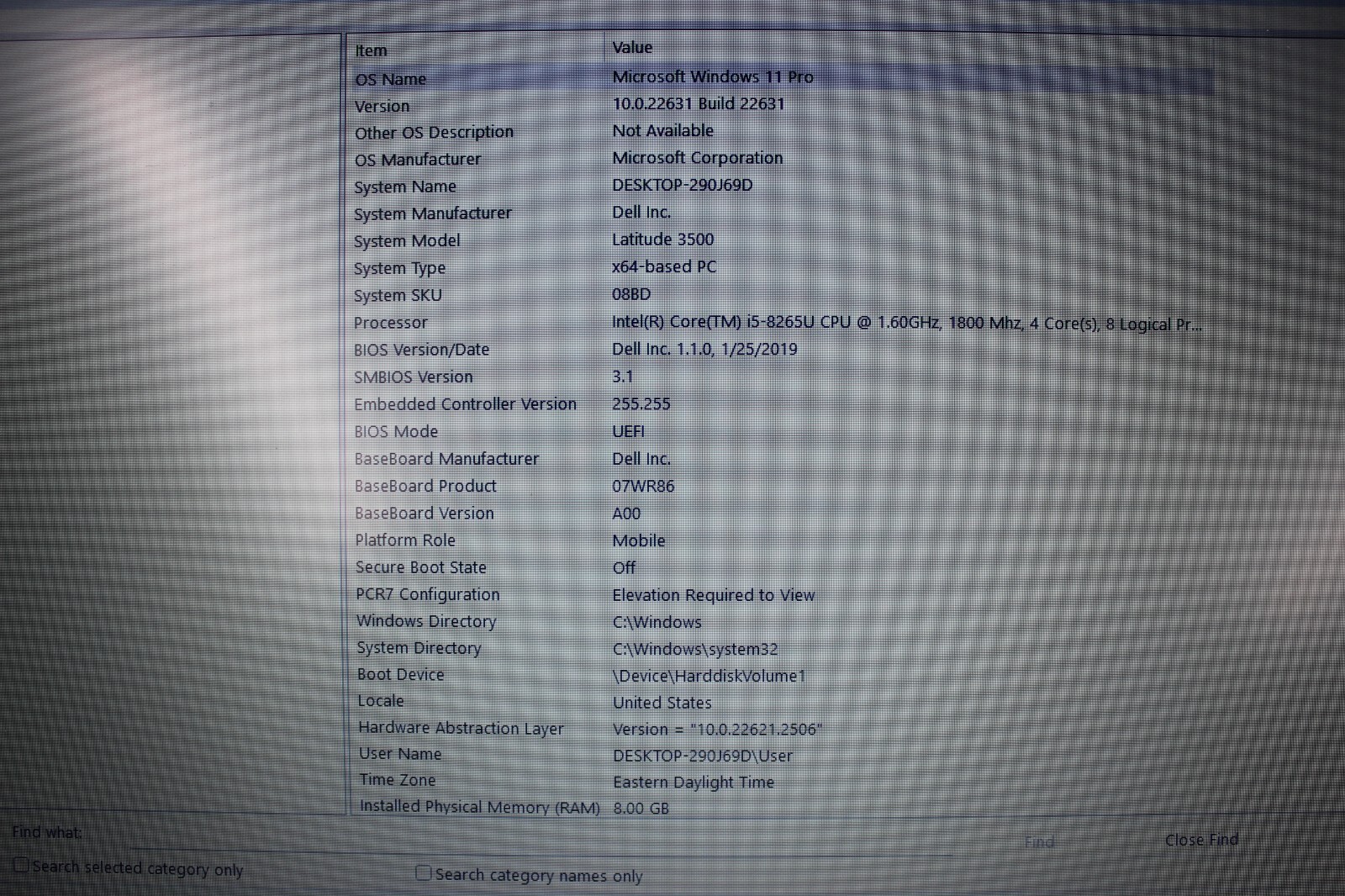Select the System Type row
Viewport: 1345px width, 896px height.
[399, 268]
